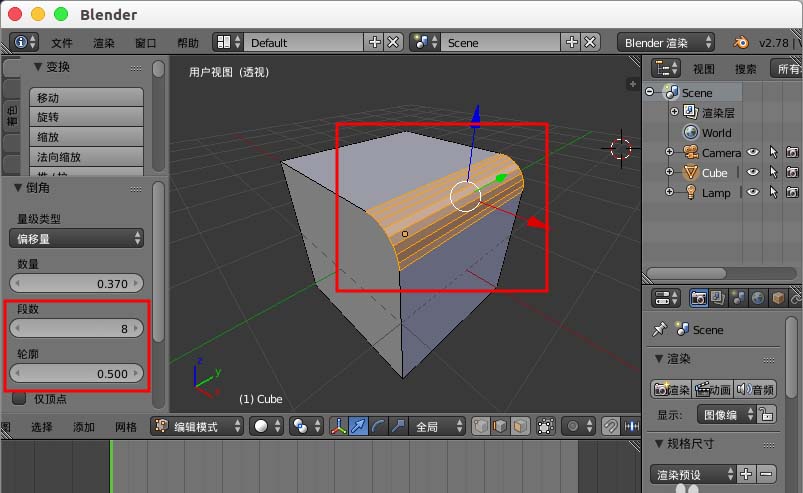Open the 文件 menu
The width and height of the screenshot is (803, 493).
coord(61,43)
